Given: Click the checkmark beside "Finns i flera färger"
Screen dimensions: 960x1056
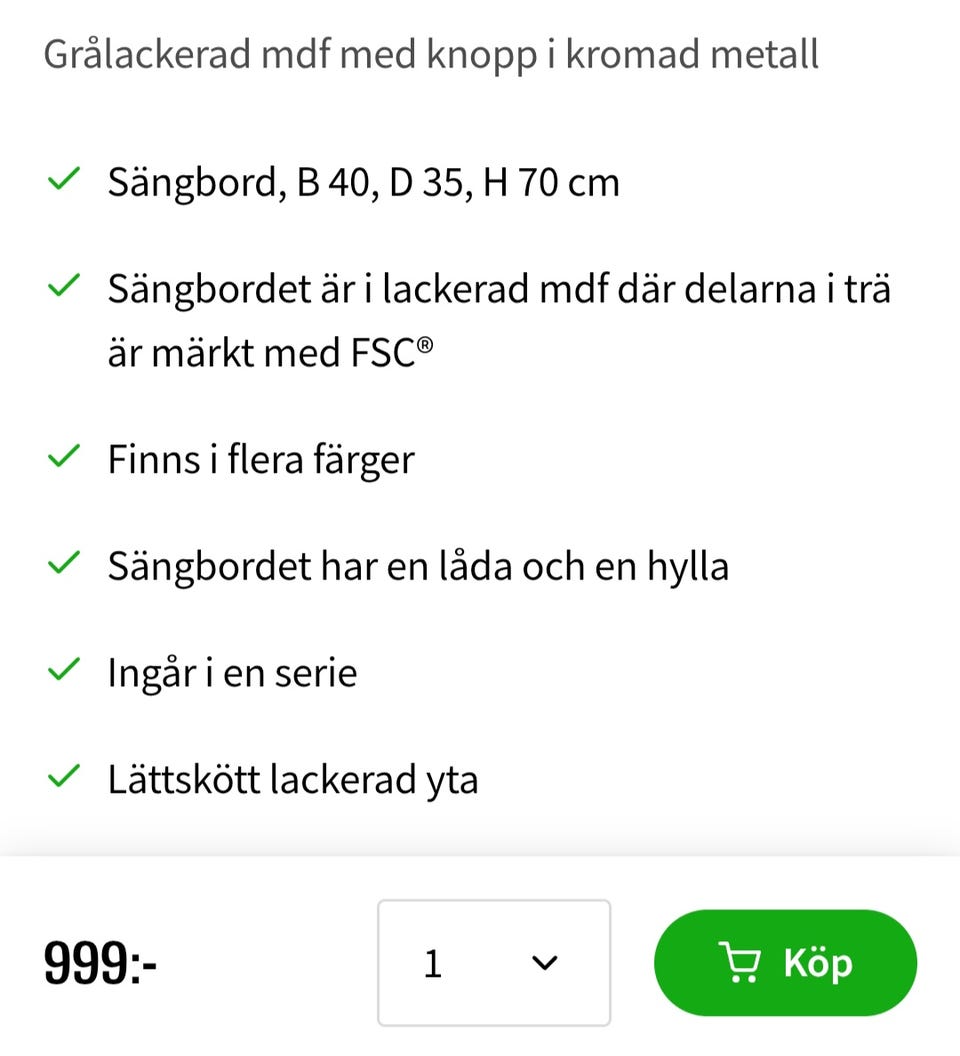Looking at the screenshot, I should tap(64, 457).
